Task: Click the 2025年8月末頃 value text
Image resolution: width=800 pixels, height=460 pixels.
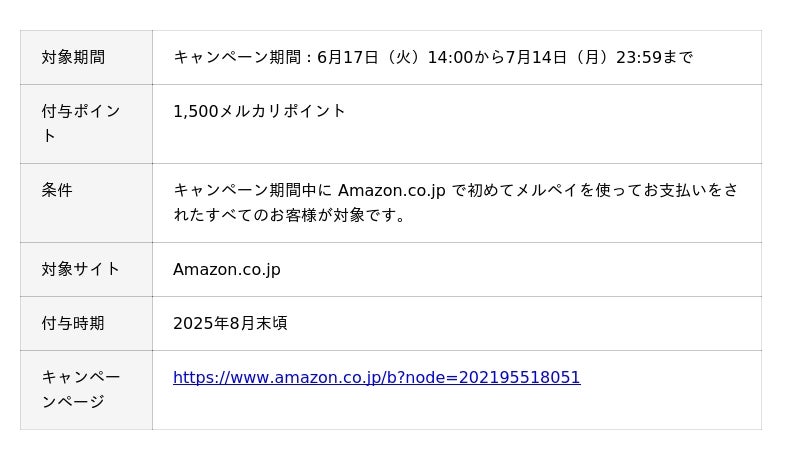Action: click(230, 323)
